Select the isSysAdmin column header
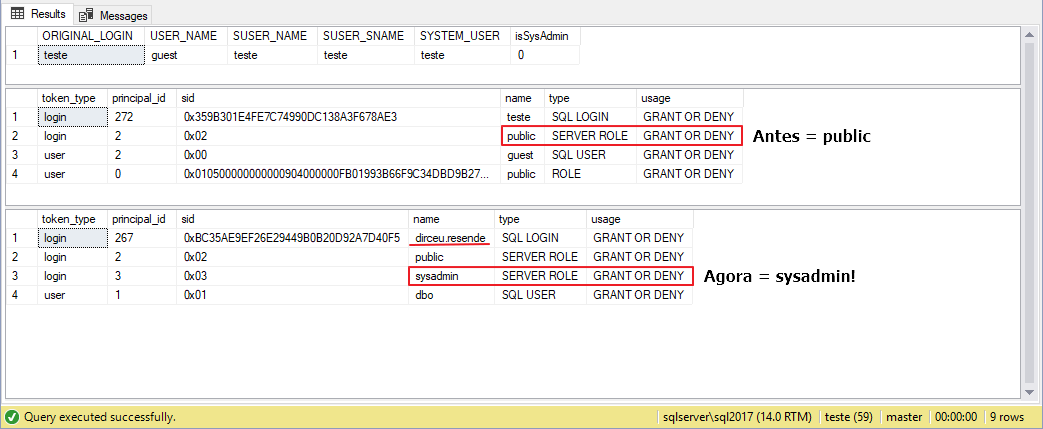The height and width of the screenshot is (429, 1043). click(544, 36)
